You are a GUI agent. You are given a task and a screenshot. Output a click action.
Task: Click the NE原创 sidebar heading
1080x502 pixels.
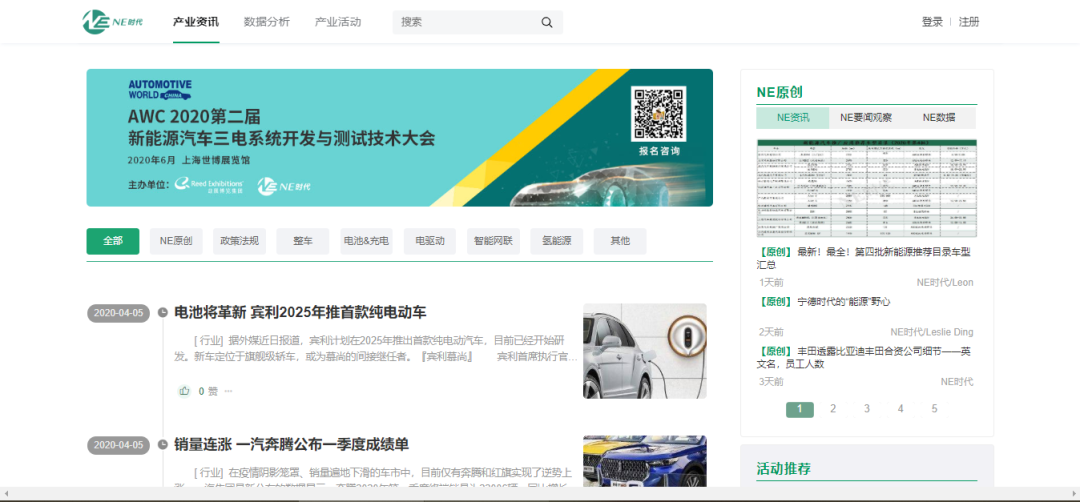click(x=780, y=92)
